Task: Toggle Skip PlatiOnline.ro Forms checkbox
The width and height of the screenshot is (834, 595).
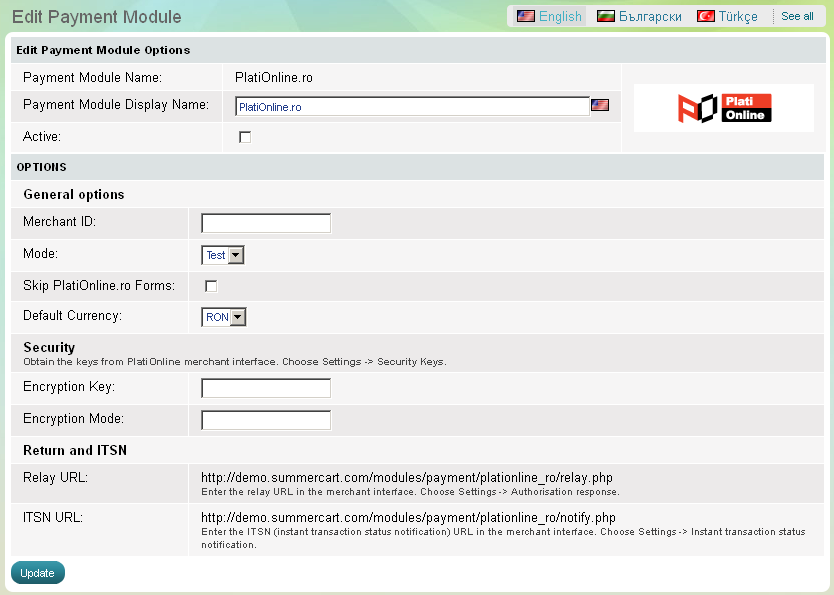Action: tap(211, 286)
